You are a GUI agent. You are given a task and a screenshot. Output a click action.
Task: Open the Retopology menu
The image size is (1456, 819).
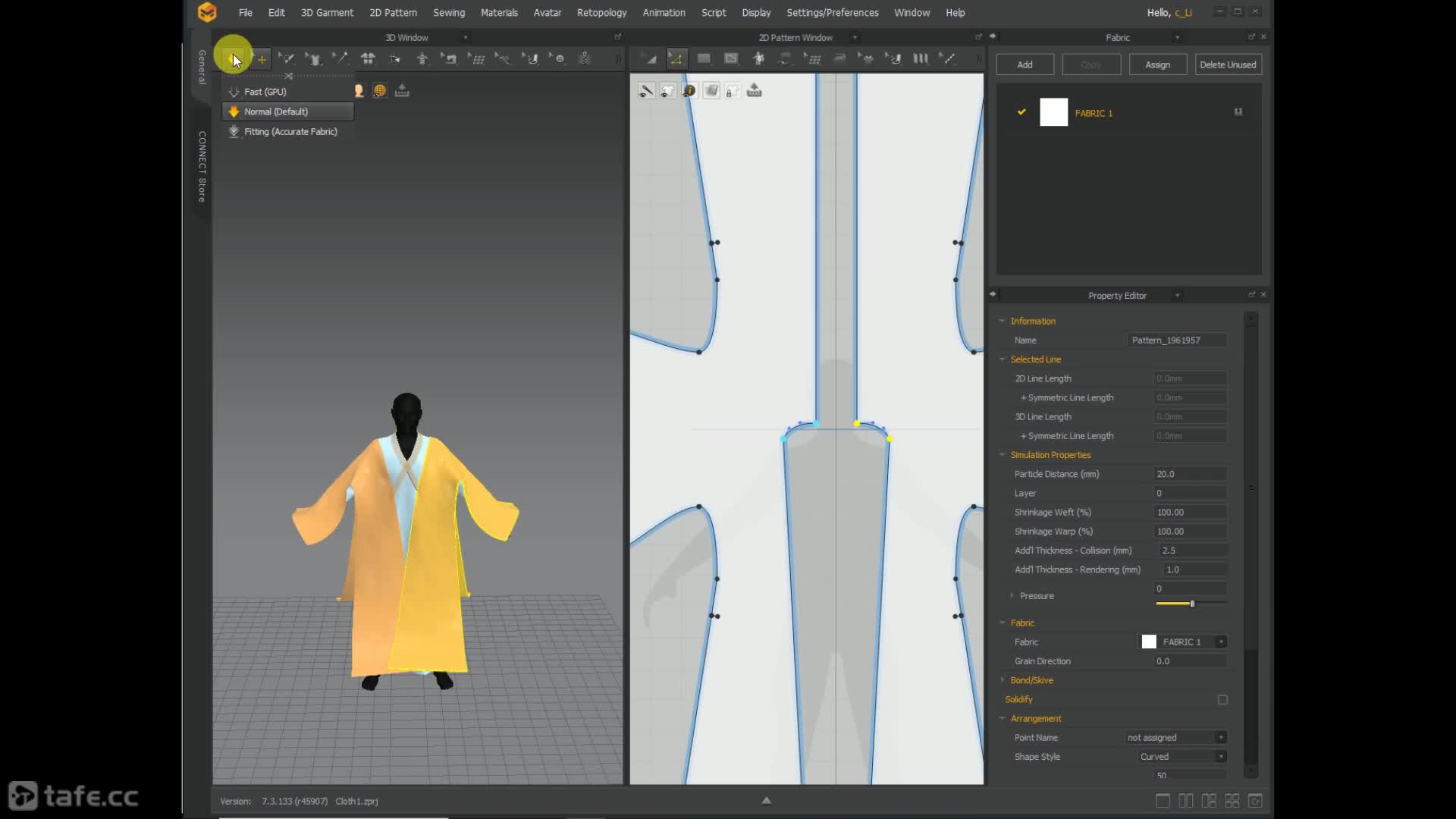(601, 13)
